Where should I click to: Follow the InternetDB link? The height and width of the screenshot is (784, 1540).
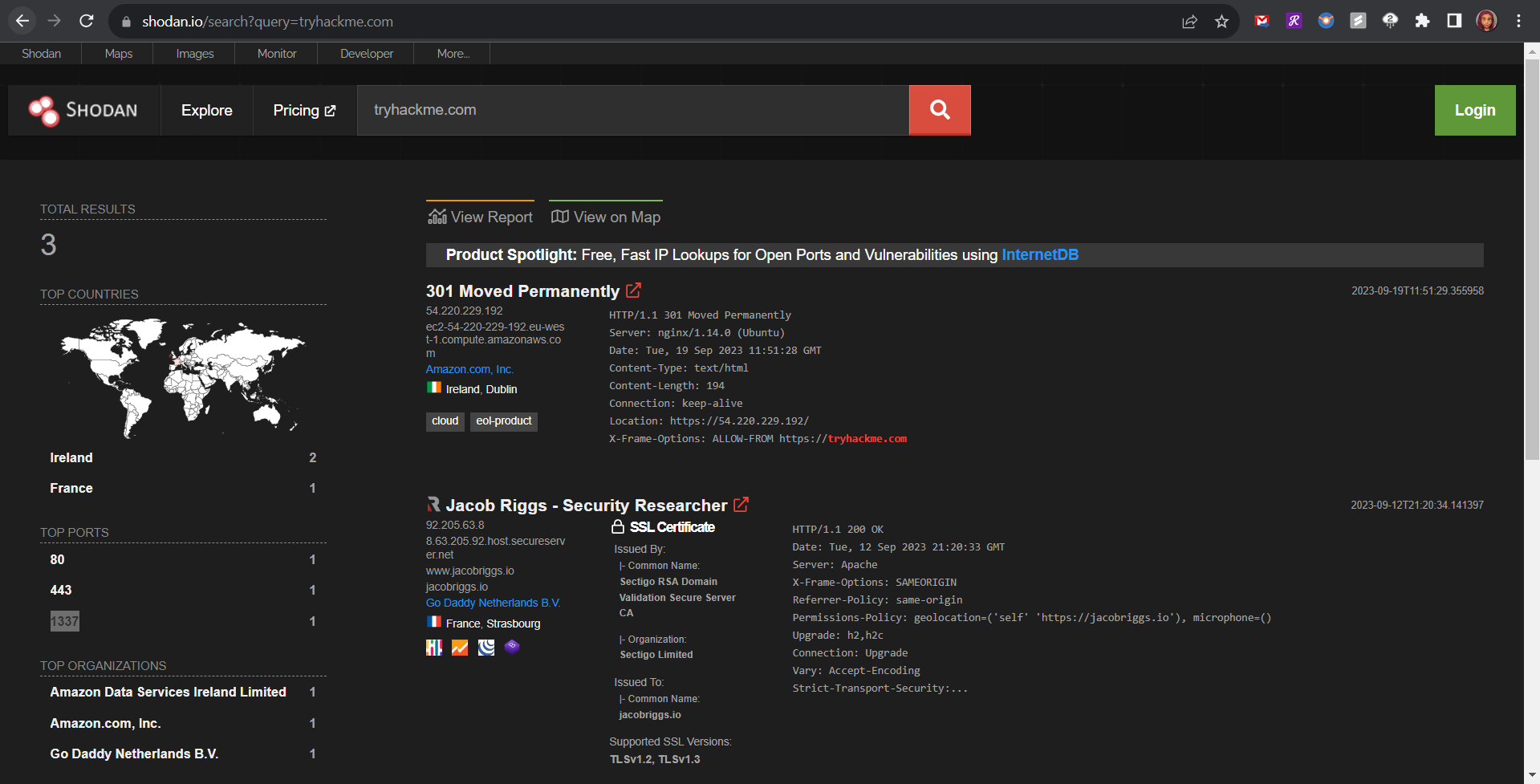point(1039,255)
